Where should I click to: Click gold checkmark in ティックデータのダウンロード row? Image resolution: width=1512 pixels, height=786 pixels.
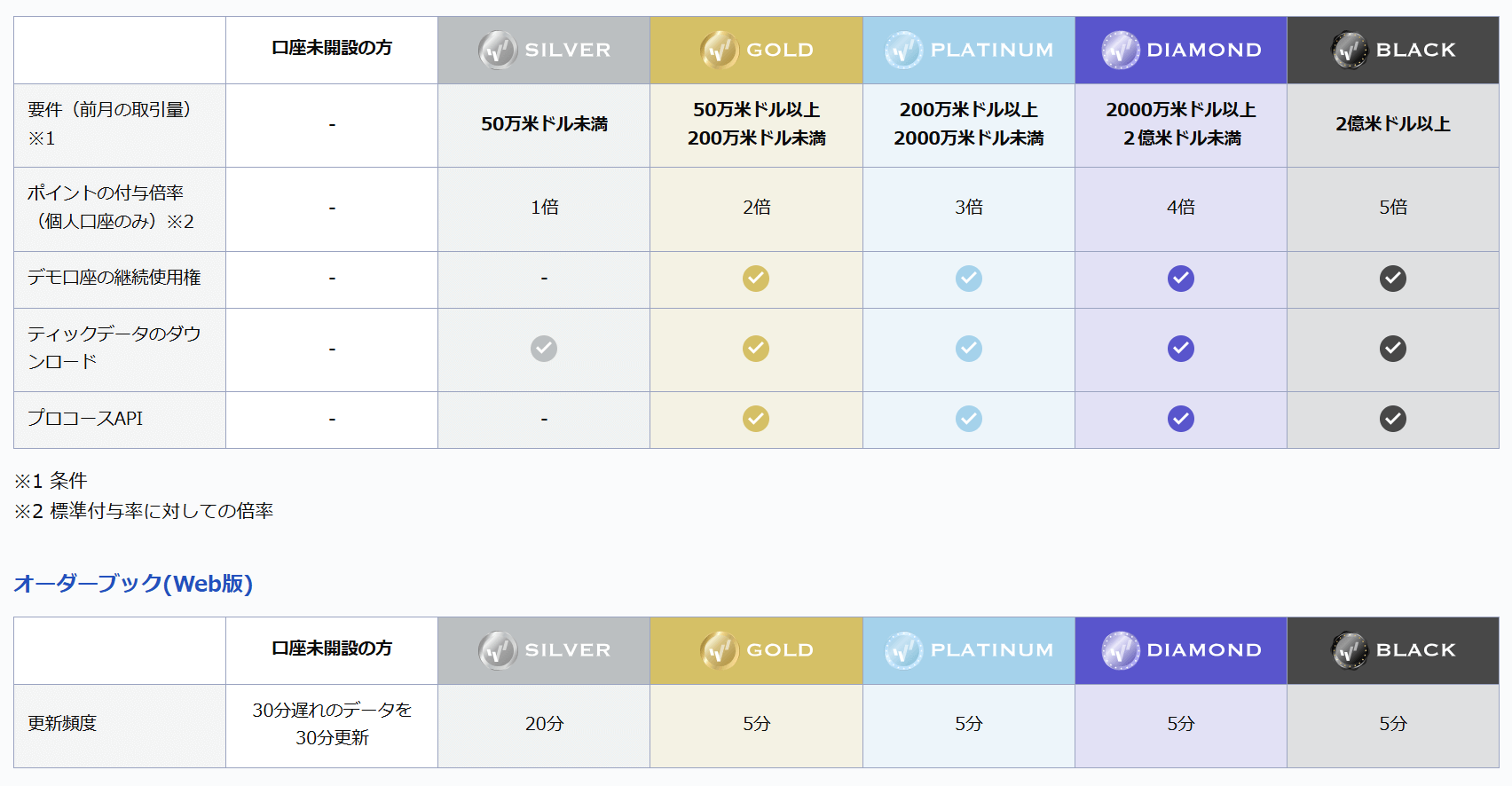point(756,349)
